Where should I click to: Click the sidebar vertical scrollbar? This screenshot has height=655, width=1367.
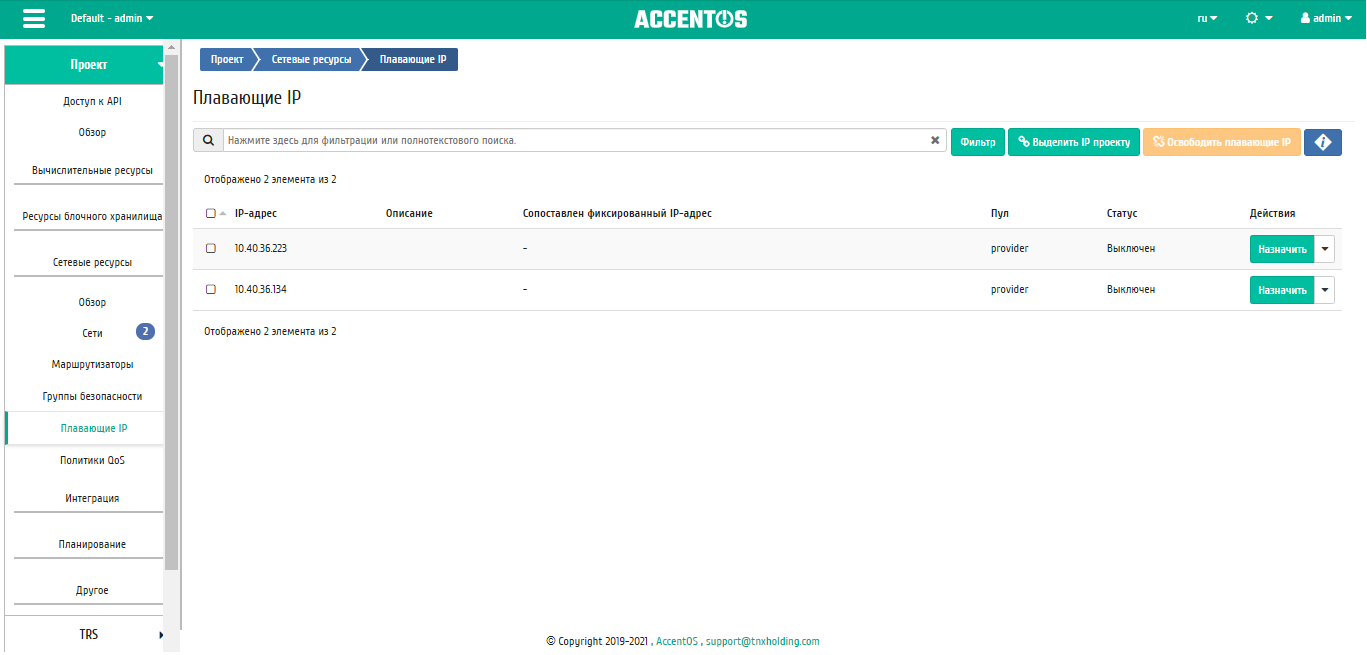pyautogui.click(x=171, y=300)
